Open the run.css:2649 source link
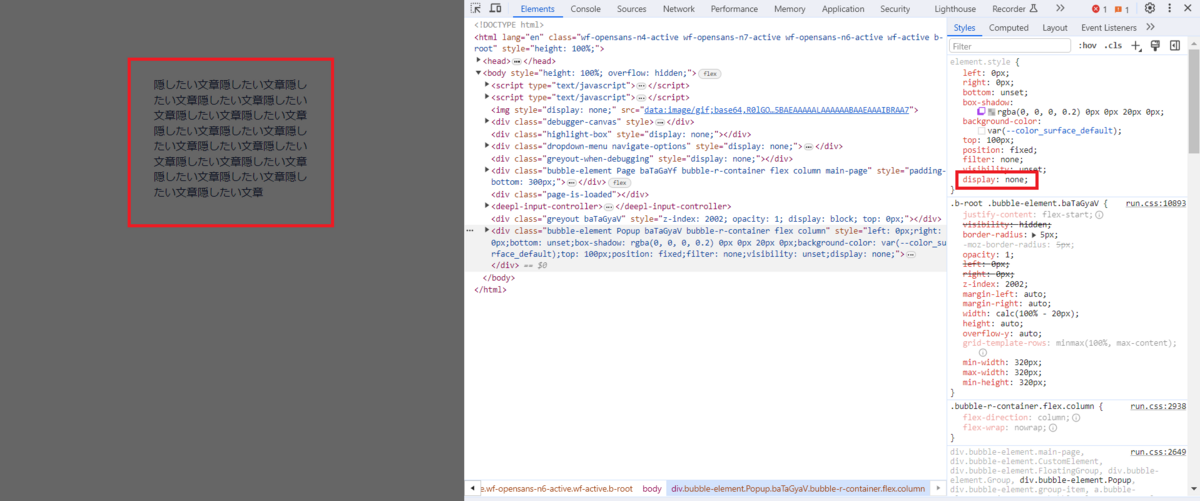 point(1158,452)
